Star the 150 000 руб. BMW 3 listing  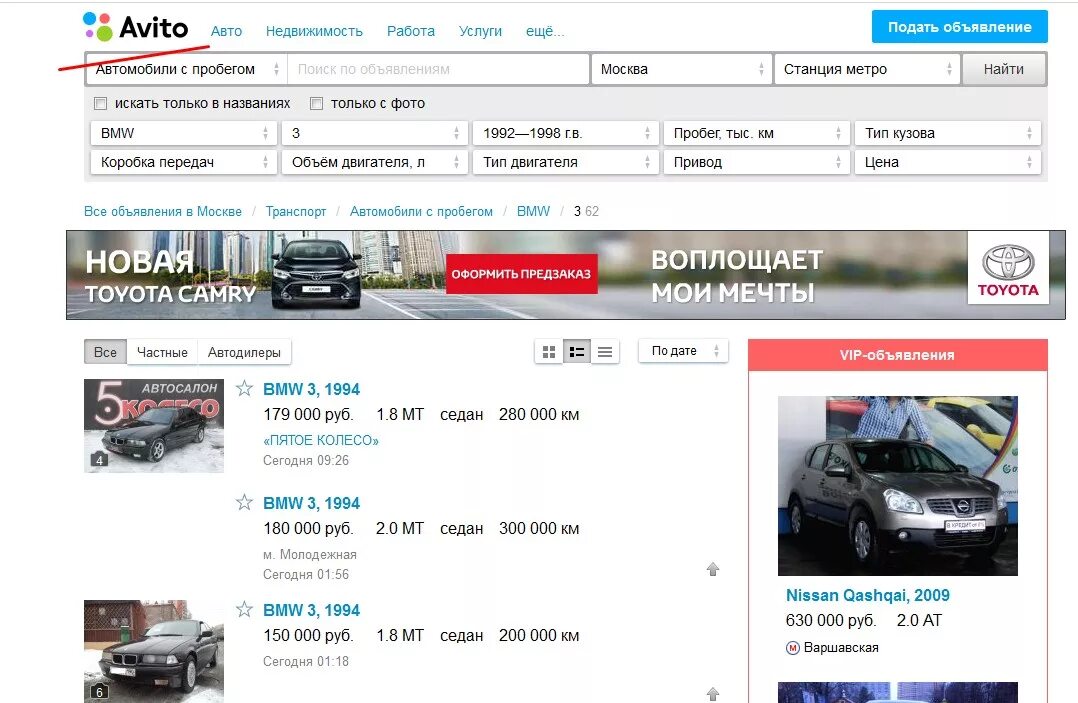(244, 610)
